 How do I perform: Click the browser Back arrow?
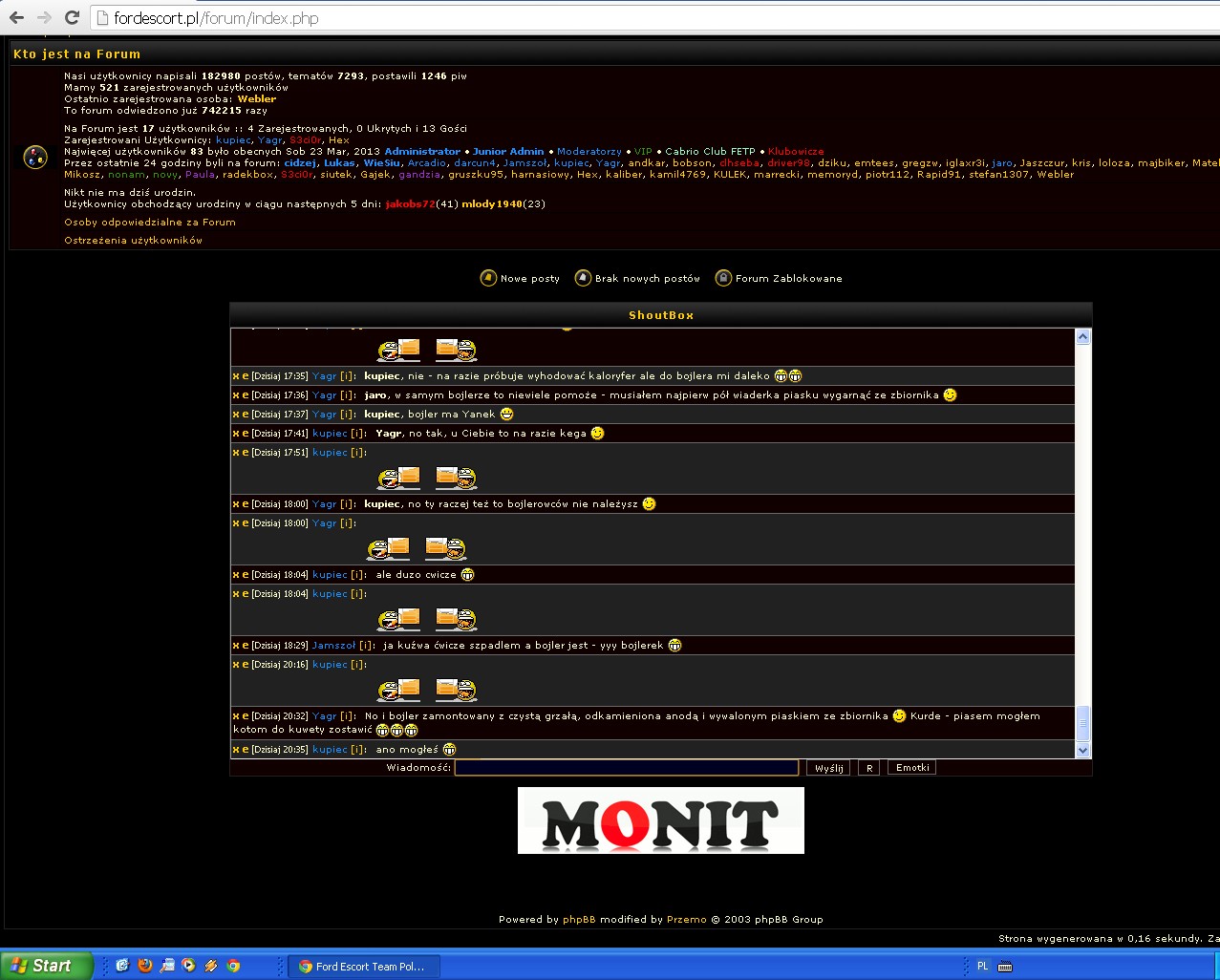[x=16, y=18]
